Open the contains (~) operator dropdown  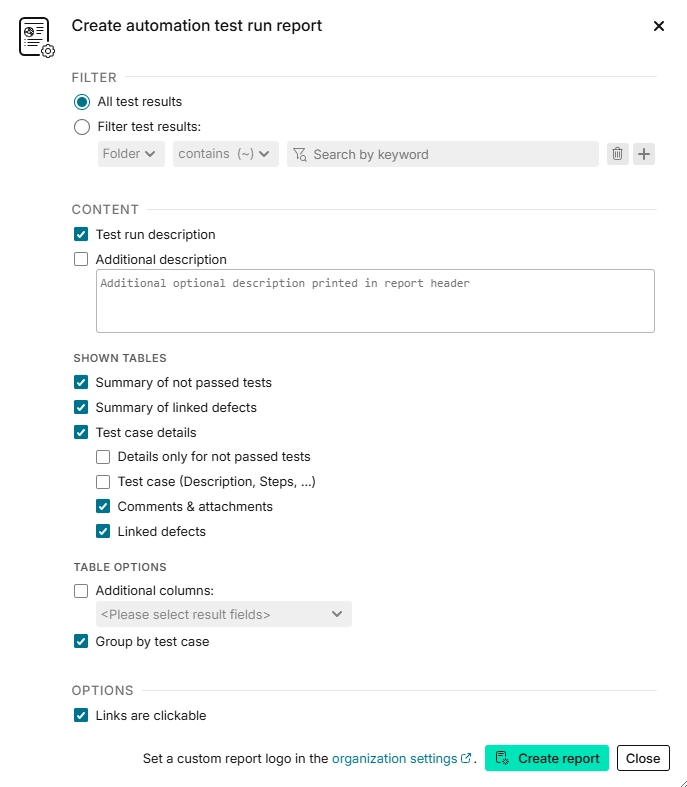click(x=225, y=154)
